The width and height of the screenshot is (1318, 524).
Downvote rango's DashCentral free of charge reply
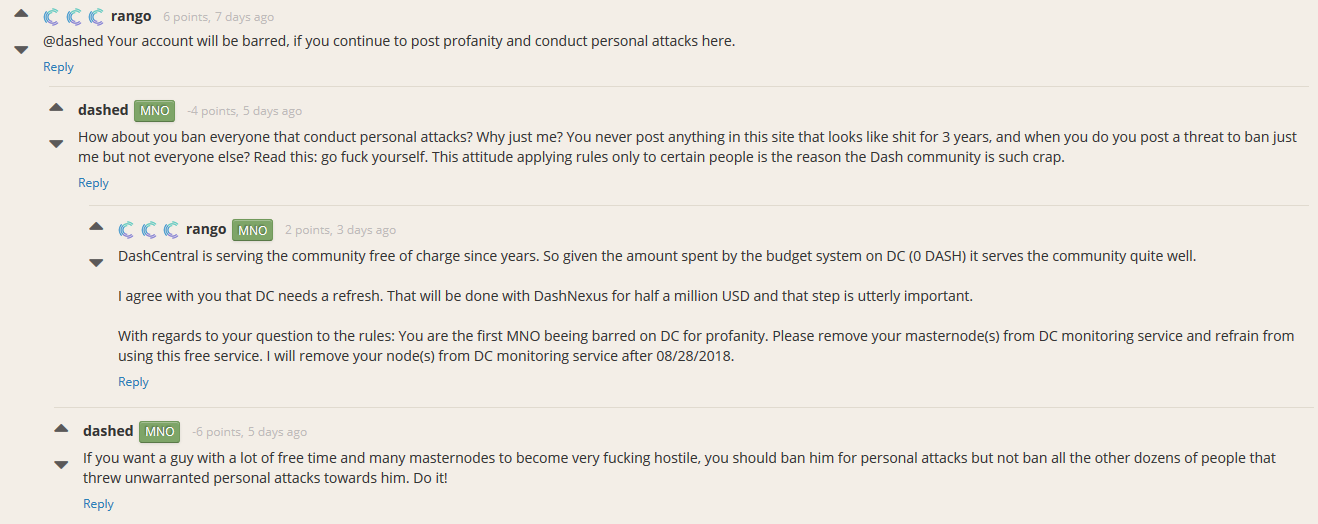97,262
